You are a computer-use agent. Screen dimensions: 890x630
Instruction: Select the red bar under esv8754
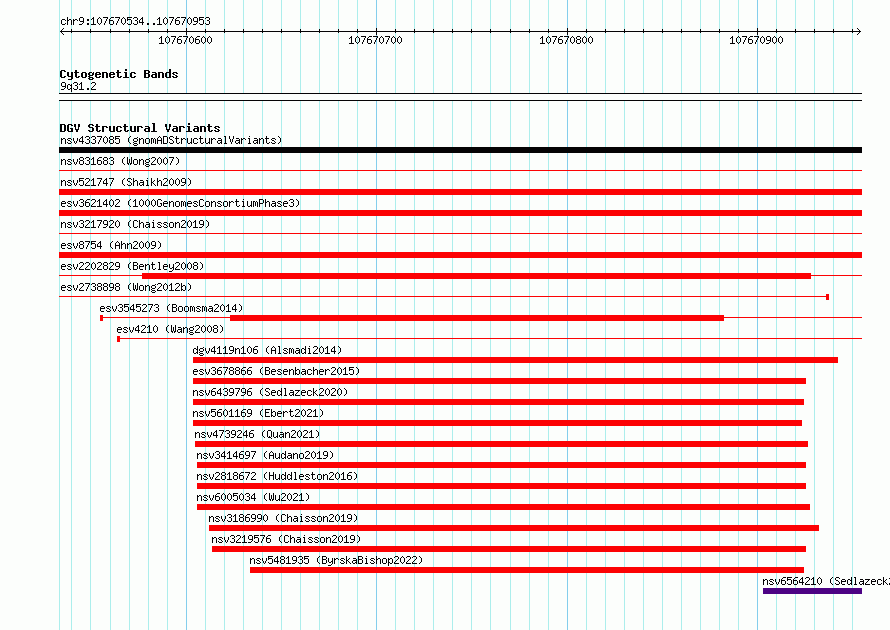coord(460,255)
